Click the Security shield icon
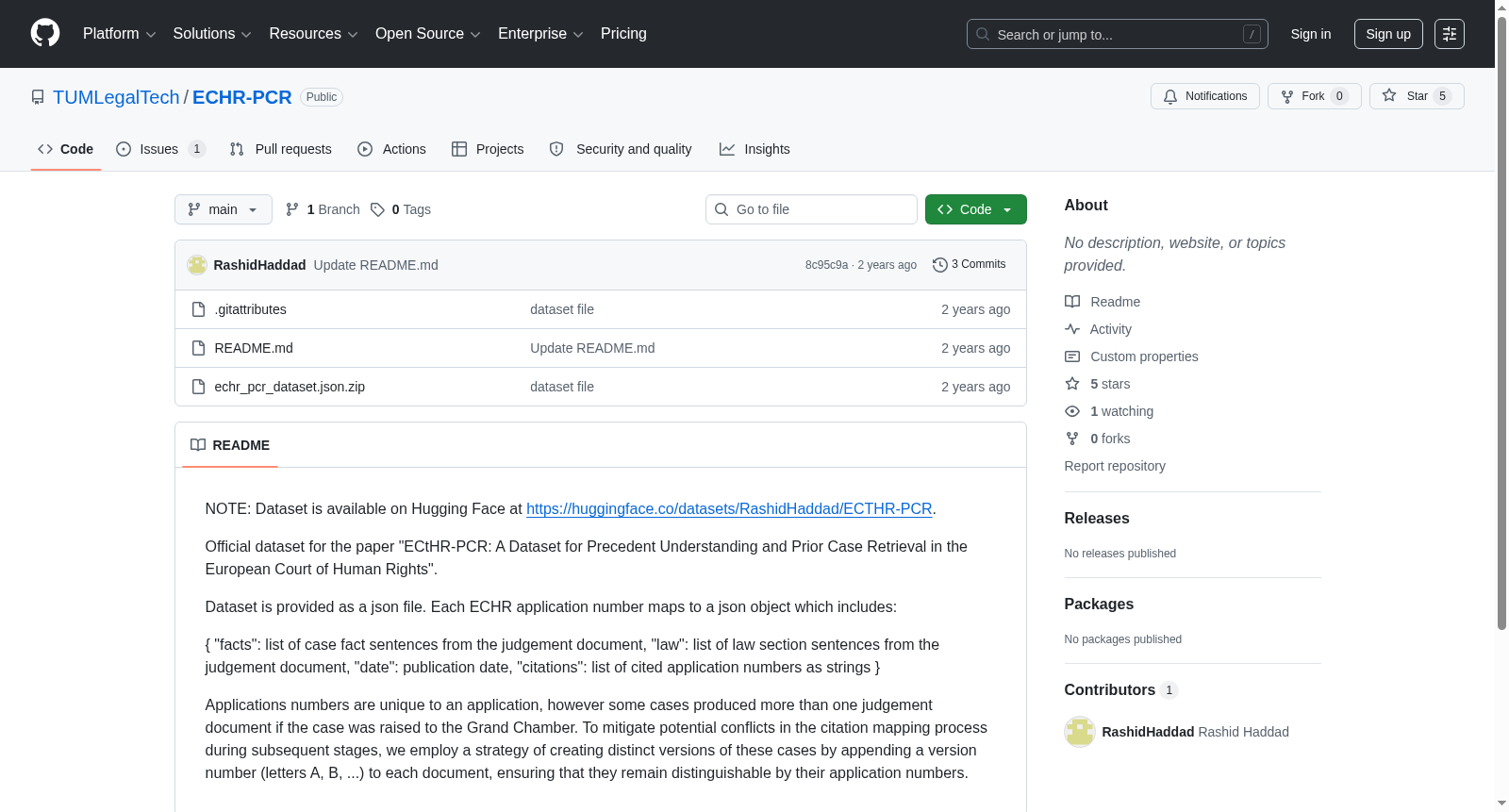The image size is (1509, 812). coord(556,149)
